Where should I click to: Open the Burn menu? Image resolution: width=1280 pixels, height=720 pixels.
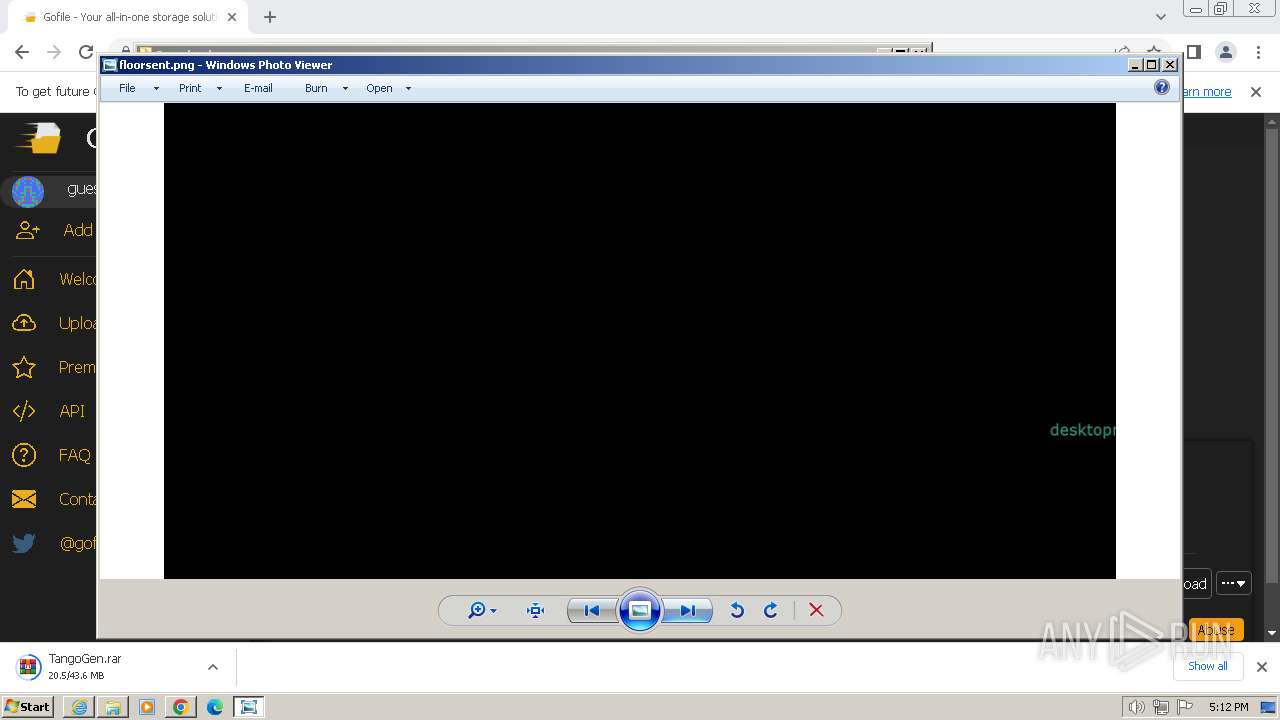click(316, 88)
